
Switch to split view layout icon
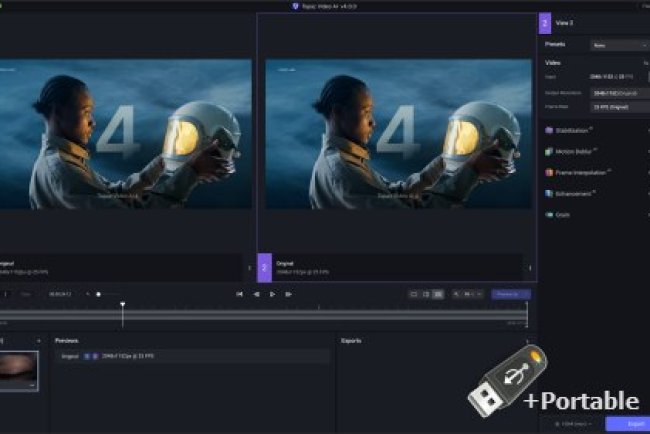(x=426, y=294)
